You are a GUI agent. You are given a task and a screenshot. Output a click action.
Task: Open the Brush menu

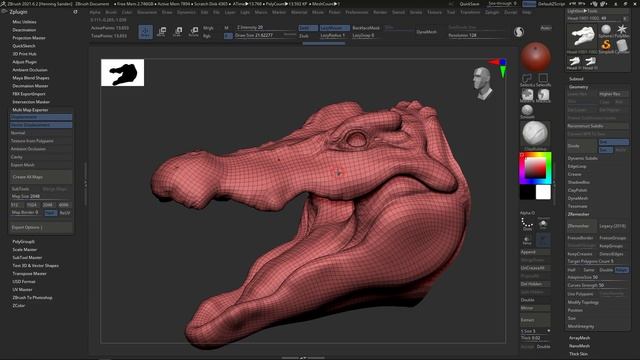[111, 12]
